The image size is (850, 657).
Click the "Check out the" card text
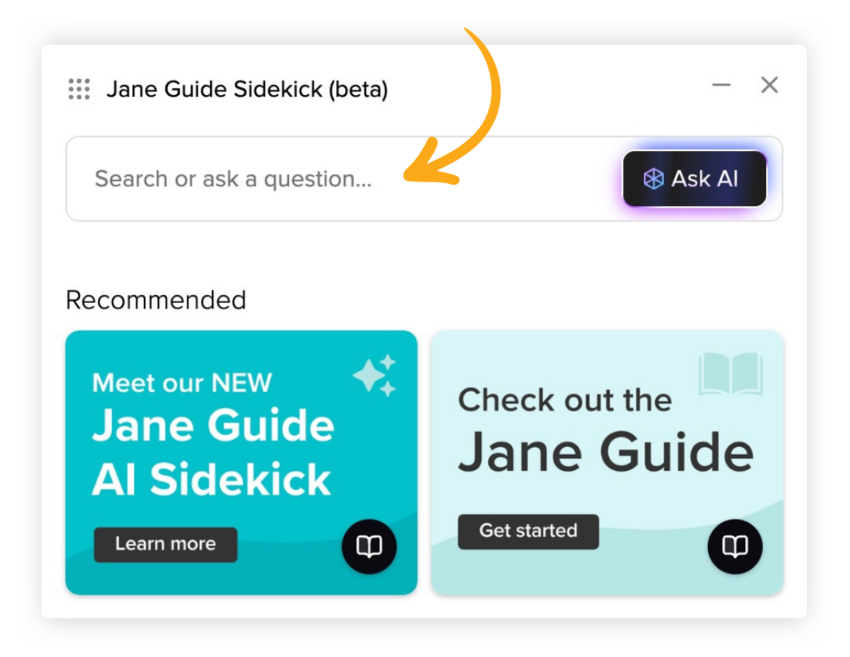click(564, 400)
